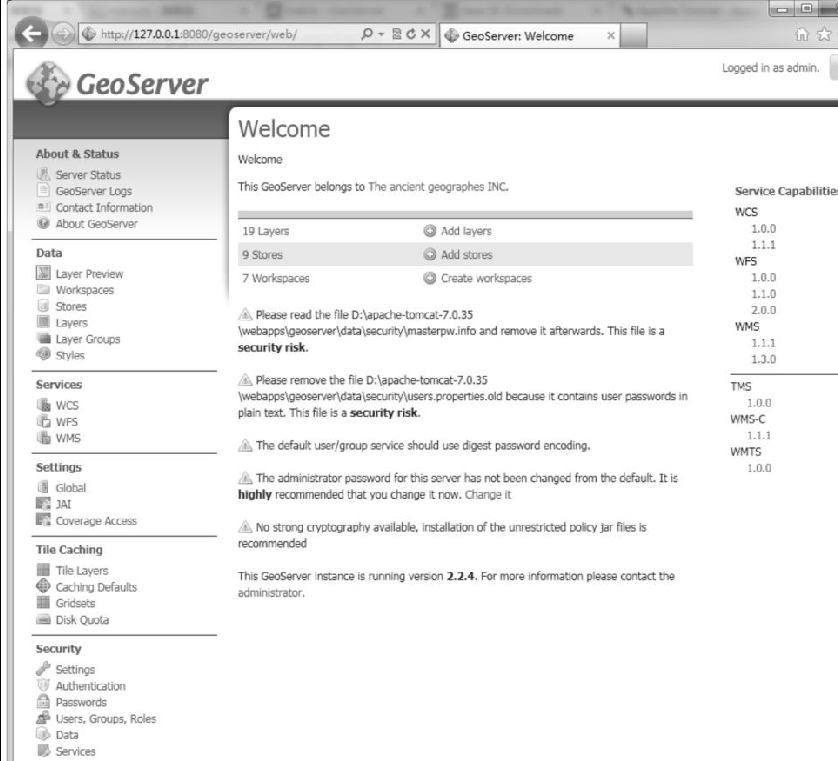Open the Add stores link
This screenshot has height=761, width=838.
[467, 254]
